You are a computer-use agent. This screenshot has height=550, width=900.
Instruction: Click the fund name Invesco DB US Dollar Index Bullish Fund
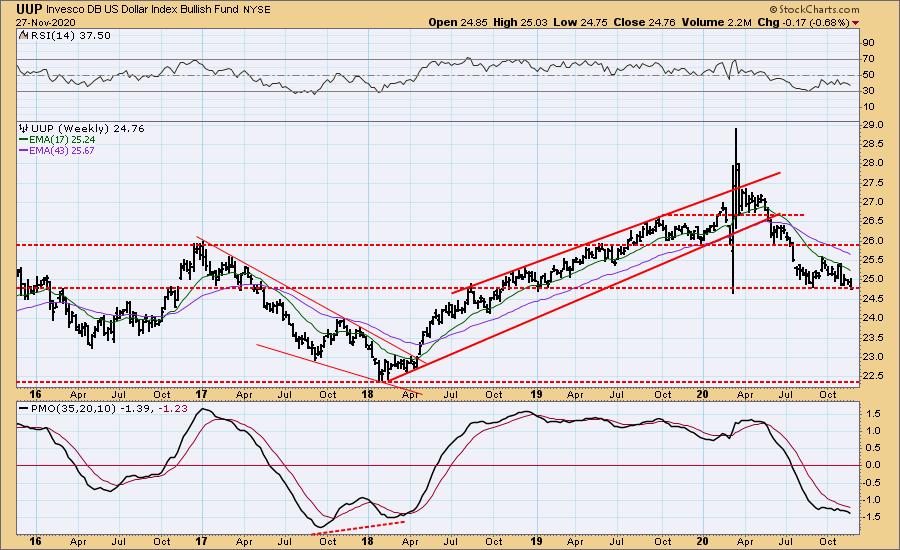click(142, 10)
